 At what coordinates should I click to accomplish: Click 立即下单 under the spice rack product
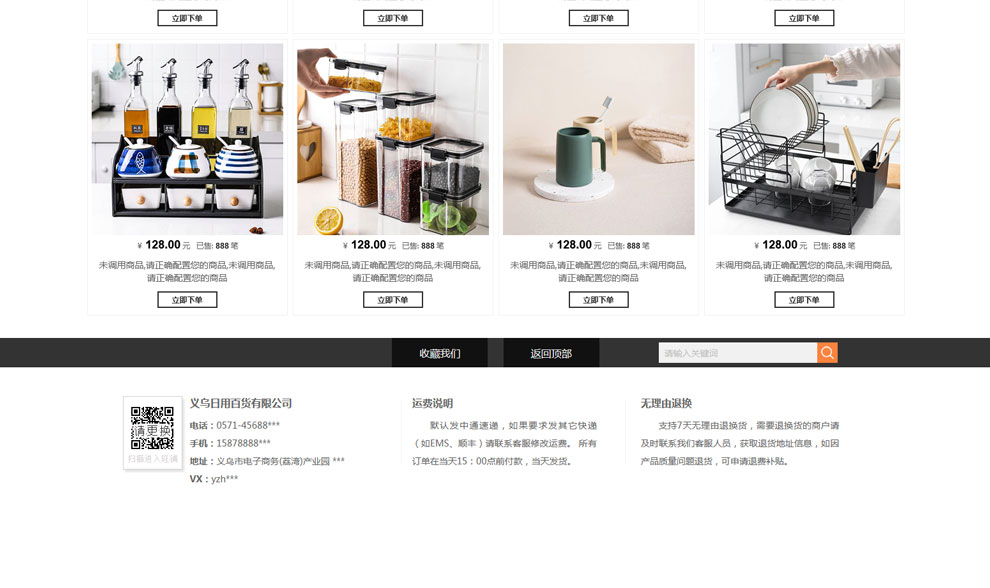click(188, 300)
